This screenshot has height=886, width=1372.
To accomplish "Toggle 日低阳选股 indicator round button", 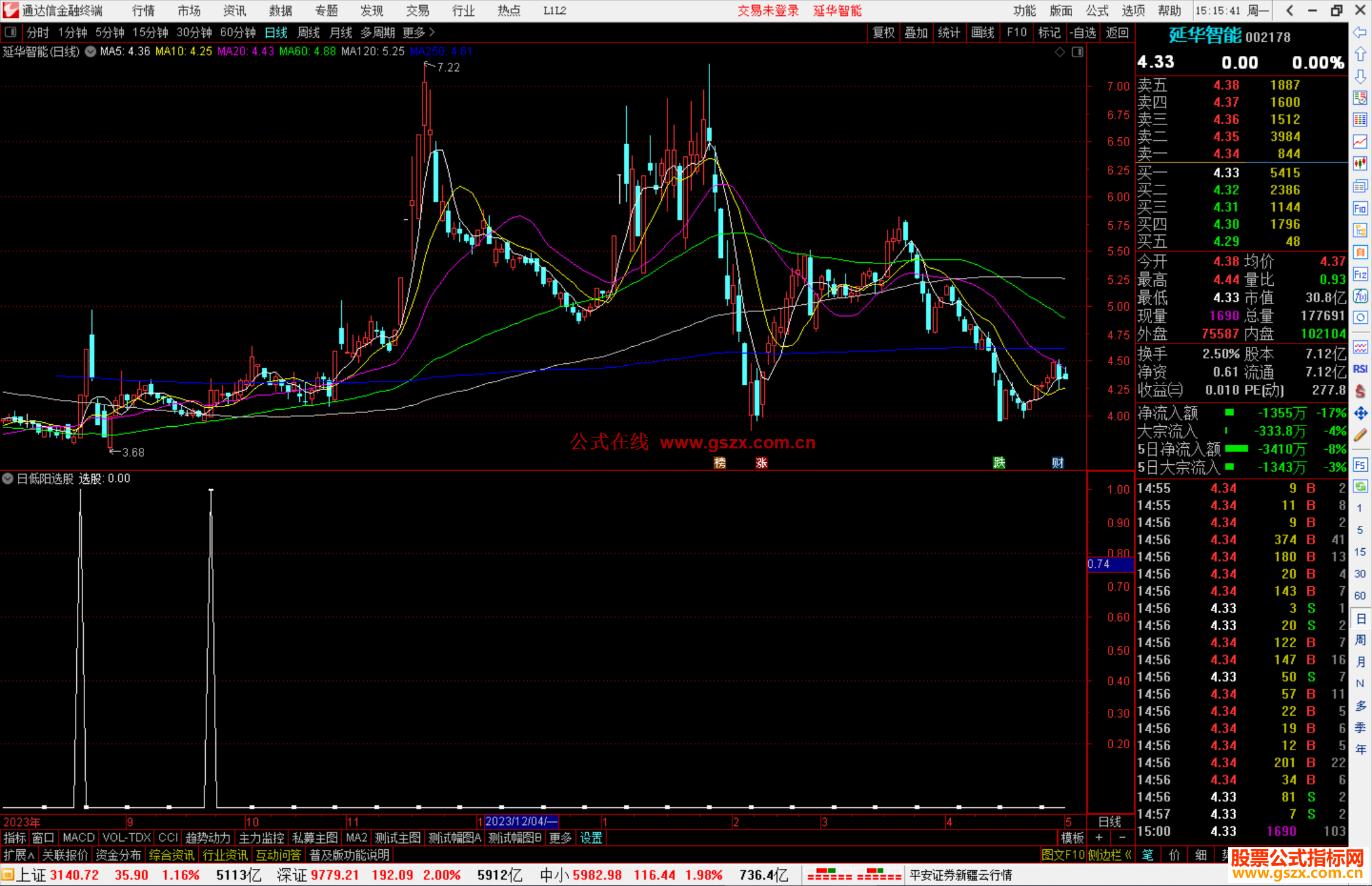I will pyautogui.click(x=8, y=478).
